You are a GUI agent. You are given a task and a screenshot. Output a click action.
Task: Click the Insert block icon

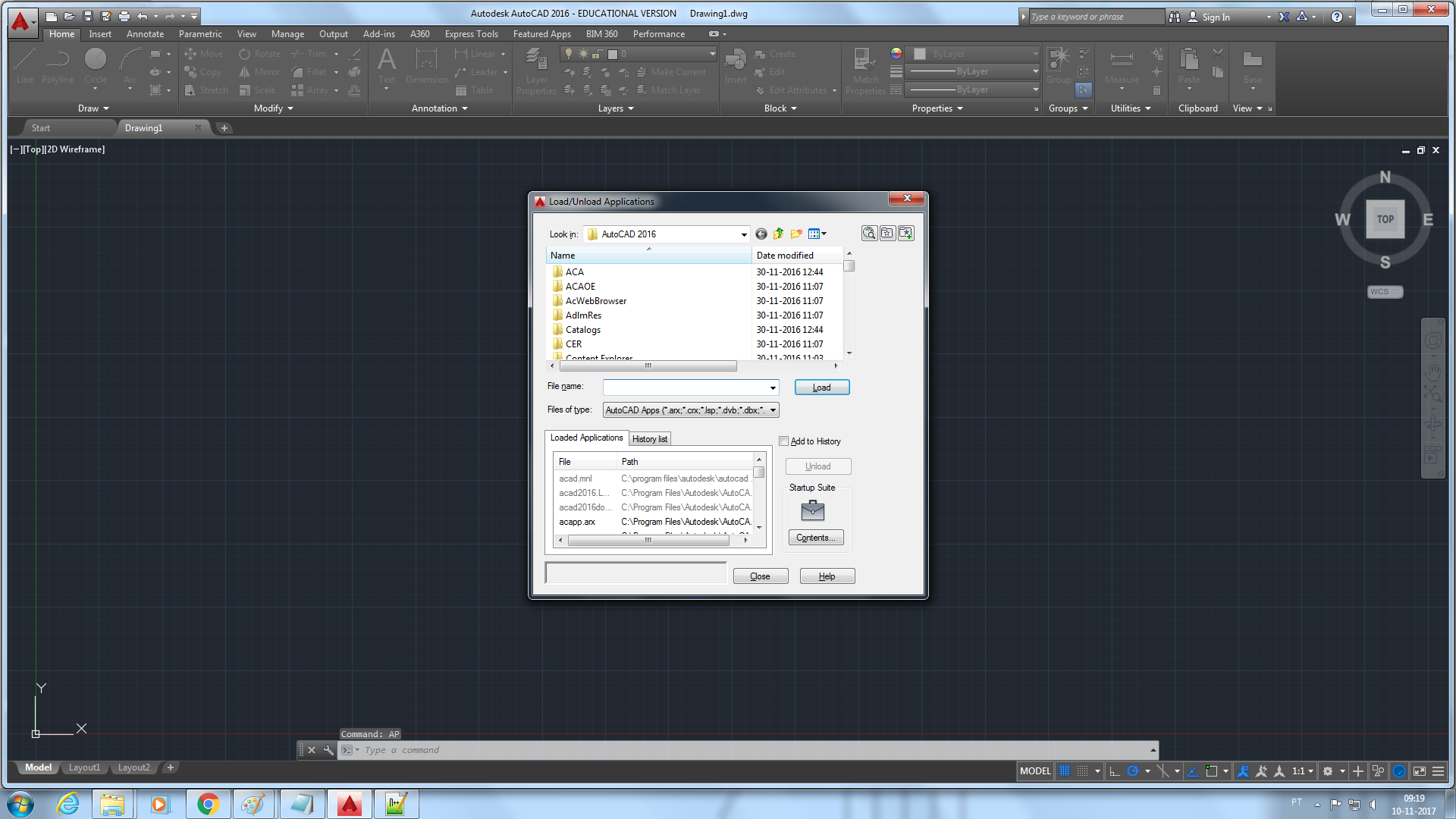tap(735, 66)
